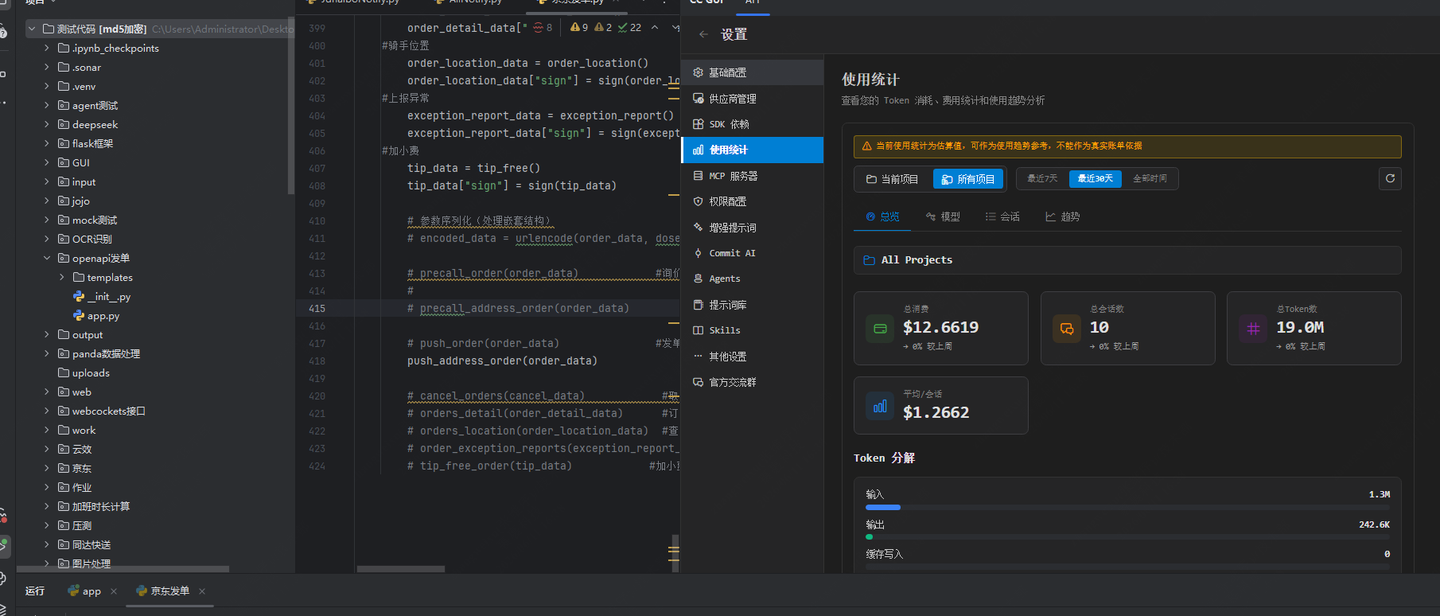1440x616 pixels.
Task: Expand the output folder
Action: pos(47,334)
